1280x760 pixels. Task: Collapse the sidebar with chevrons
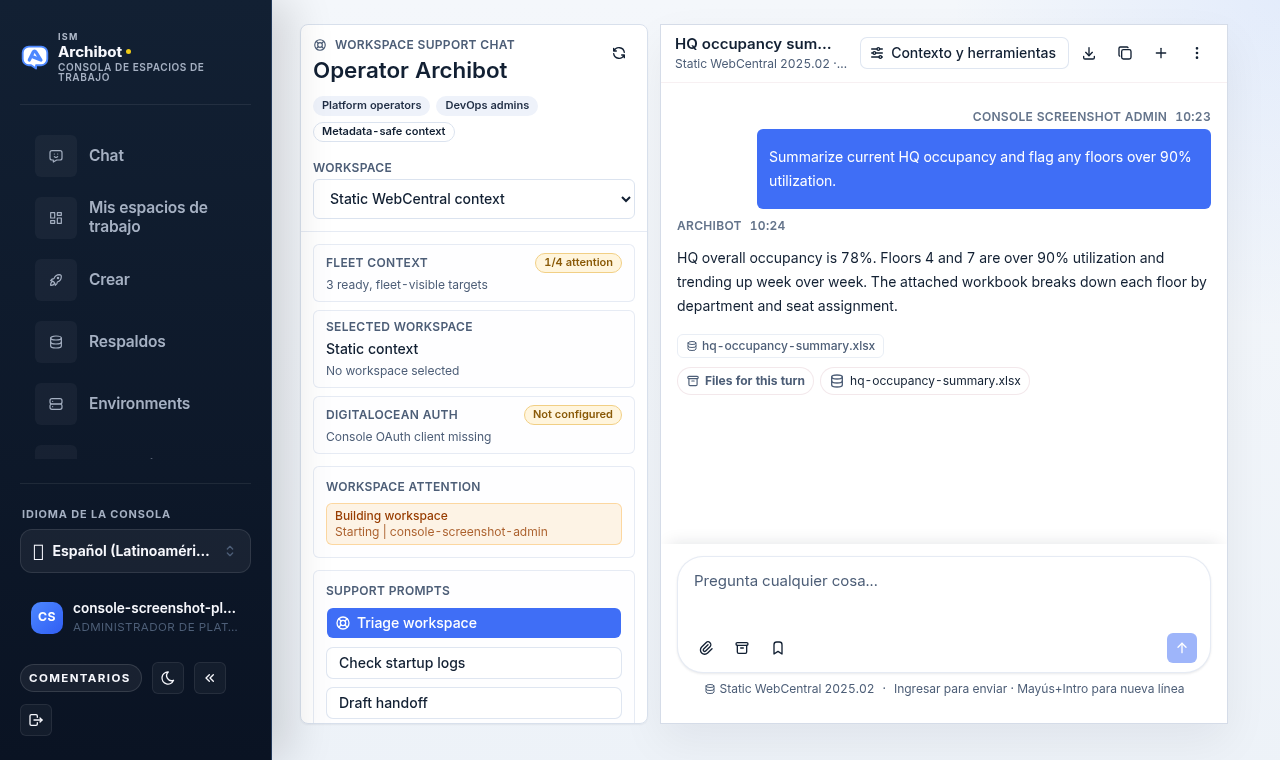coord(210,678)
